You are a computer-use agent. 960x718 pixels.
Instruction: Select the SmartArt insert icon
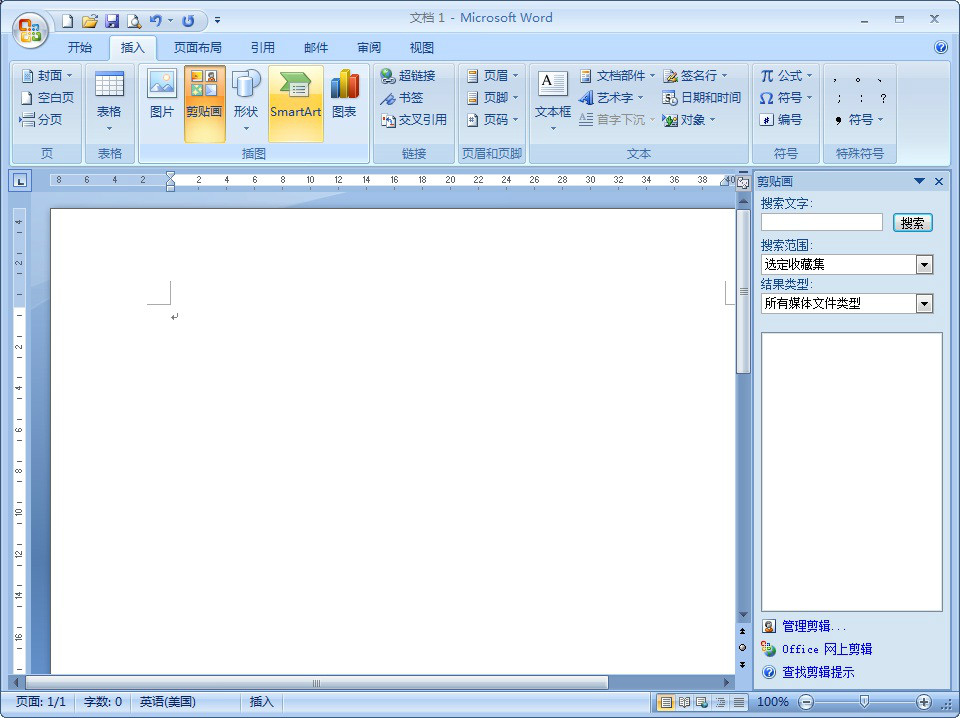(x=295, y=97)
